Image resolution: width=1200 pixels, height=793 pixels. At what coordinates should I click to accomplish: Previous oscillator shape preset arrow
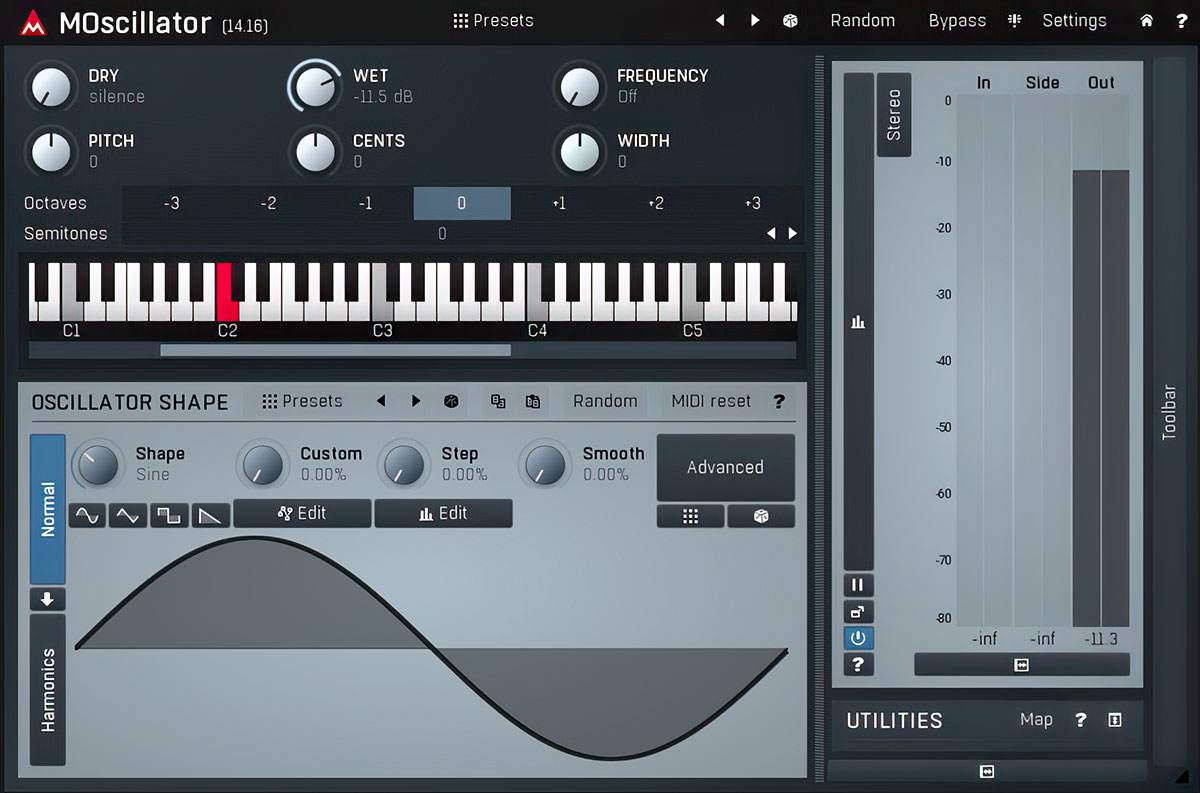(x=381, y=401)
